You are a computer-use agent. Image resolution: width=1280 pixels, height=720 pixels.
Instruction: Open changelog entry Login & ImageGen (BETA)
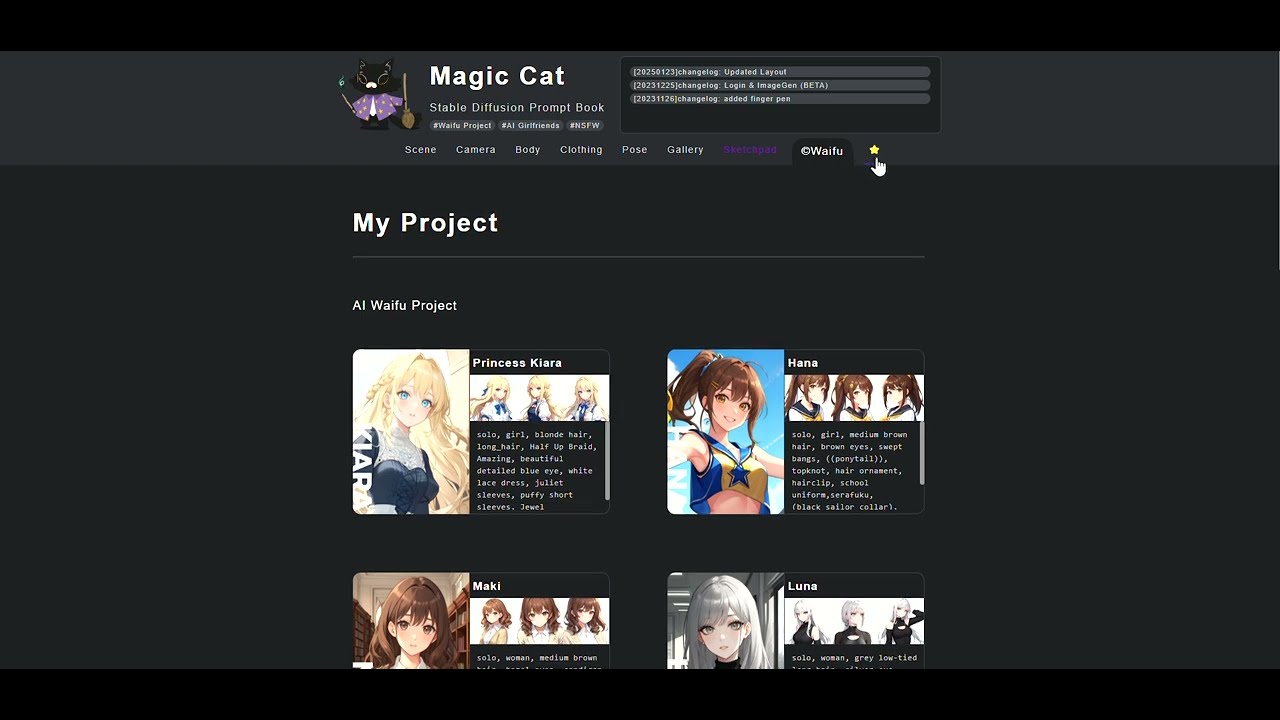coord(780,85)
